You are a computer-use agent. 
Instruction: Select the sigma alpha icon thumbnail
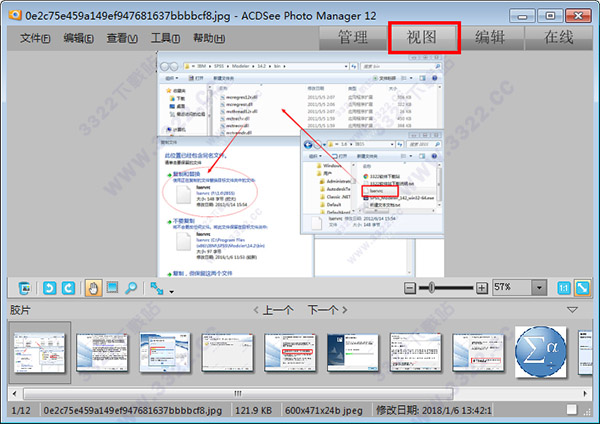click(540, 351)
